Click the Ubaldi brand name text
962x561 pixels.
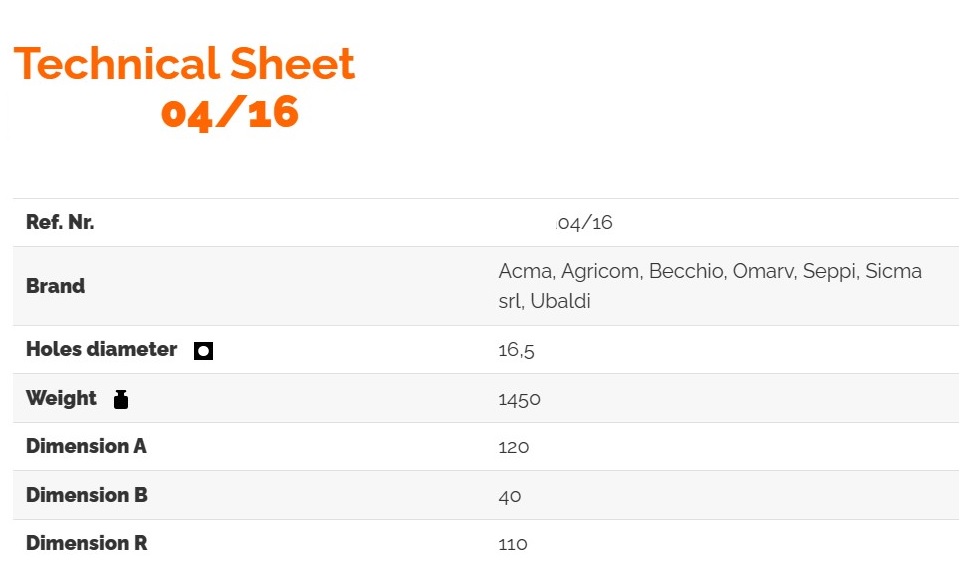coord(561,301)
